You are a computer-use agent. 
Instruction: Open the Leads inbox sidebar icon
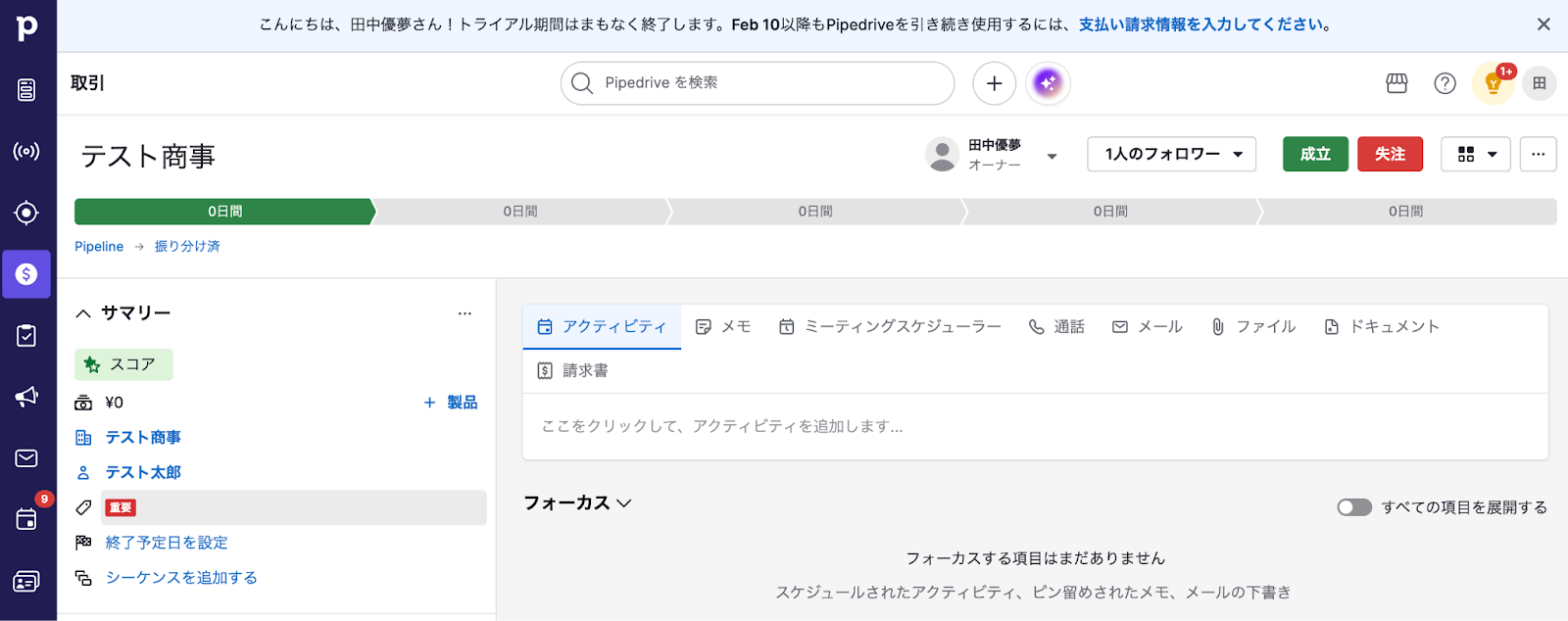[x=26, y=90]
